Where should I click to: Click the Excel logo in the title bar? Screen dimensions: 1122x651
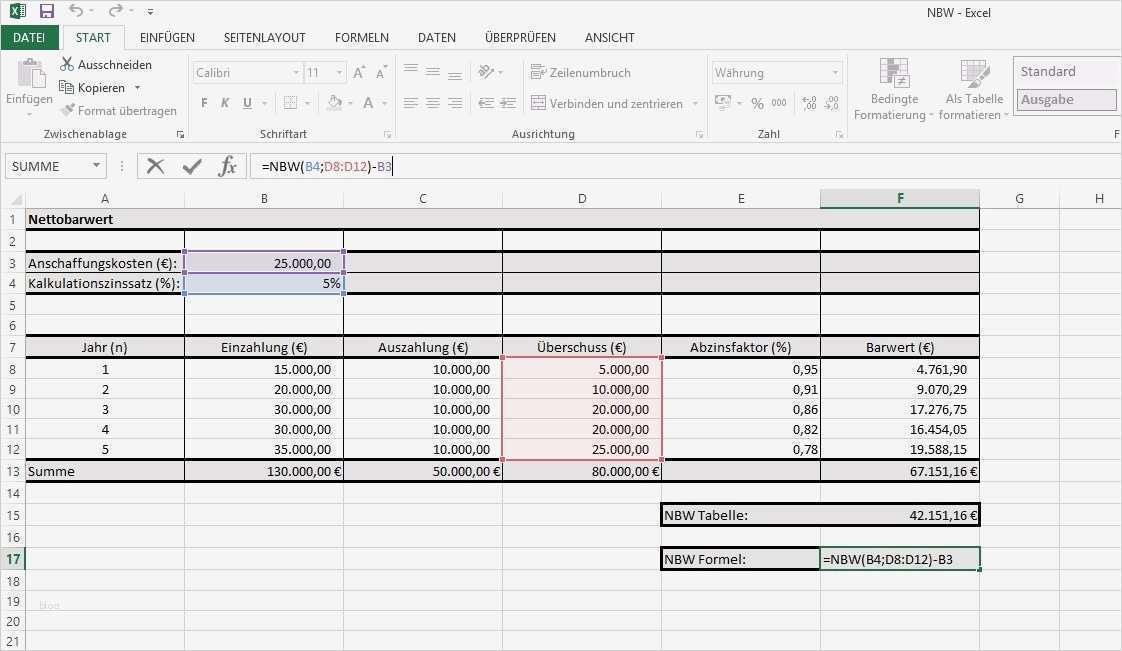coord(17,11)
